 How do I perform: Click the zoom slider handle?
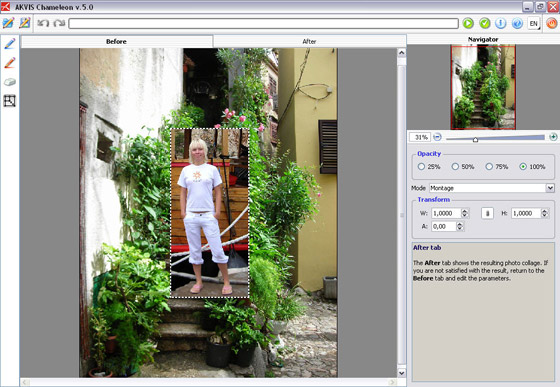point(475,139)
